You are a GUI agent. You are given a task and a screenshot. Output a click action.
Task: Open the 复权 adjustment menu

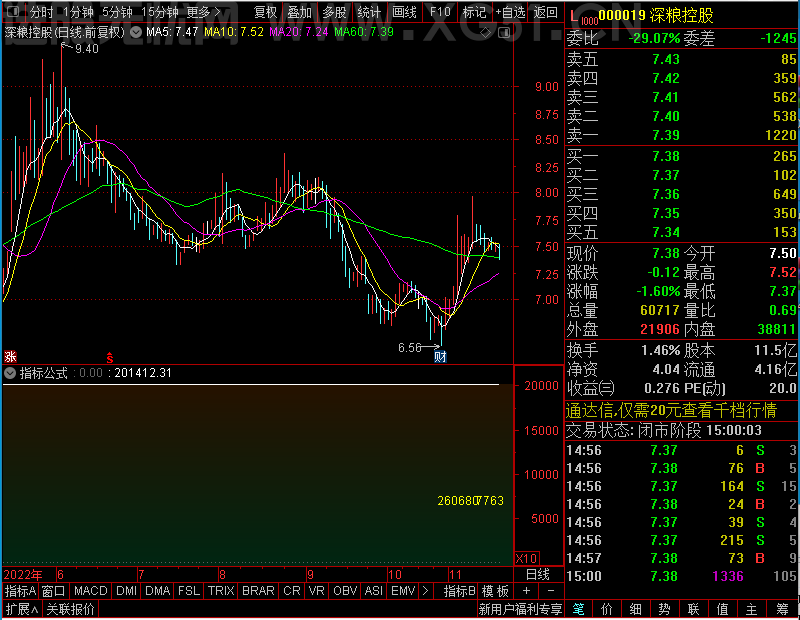tap(265, 12)
